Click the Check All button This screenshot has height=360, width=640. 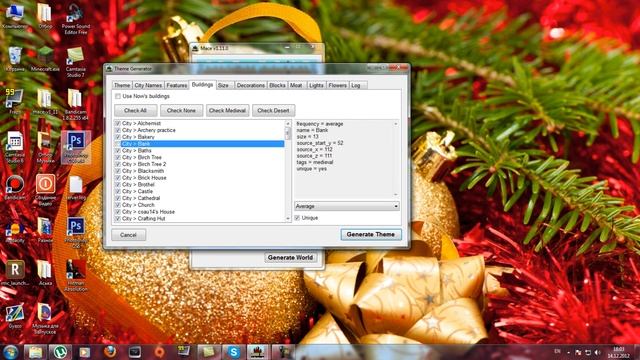(x=135, y=111)
